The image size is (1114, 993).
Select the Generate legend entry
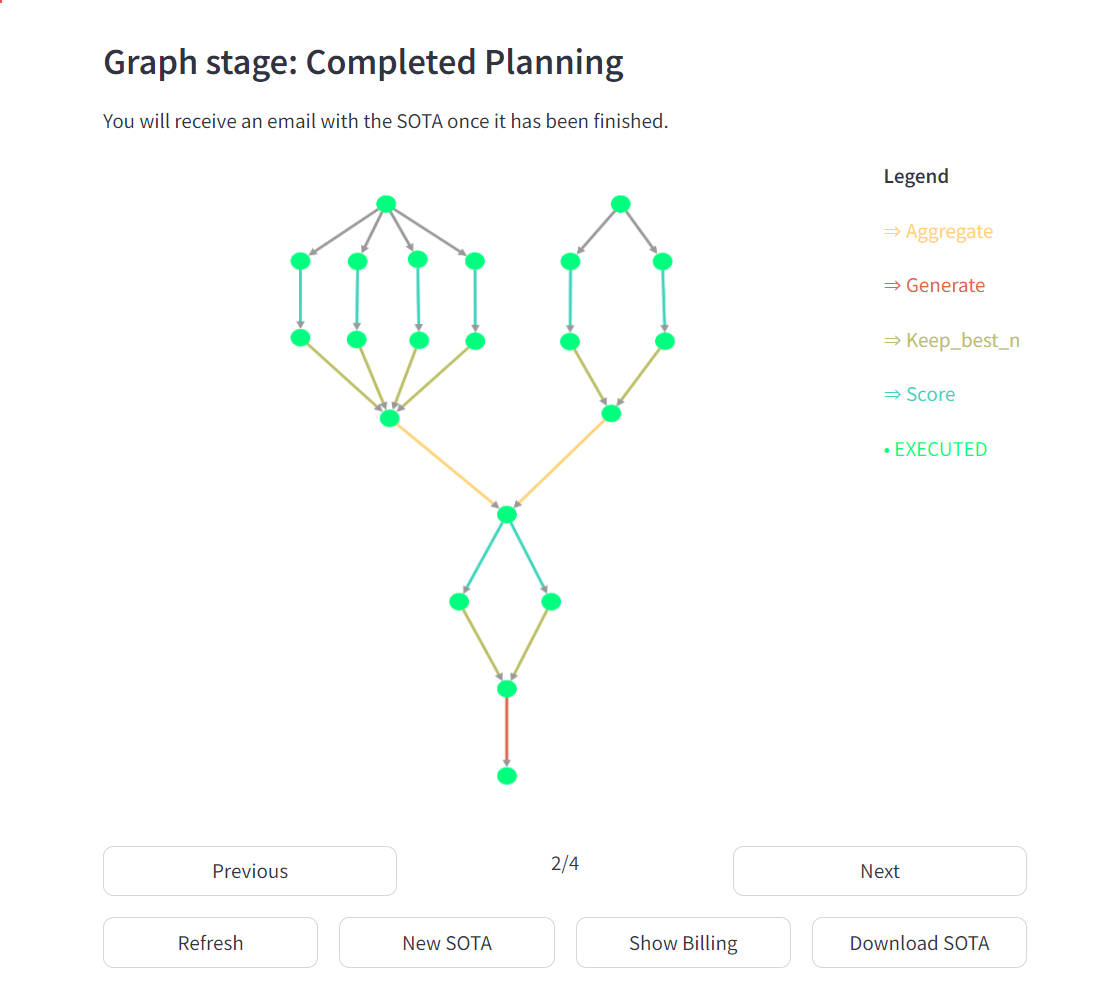click(934, 286)
